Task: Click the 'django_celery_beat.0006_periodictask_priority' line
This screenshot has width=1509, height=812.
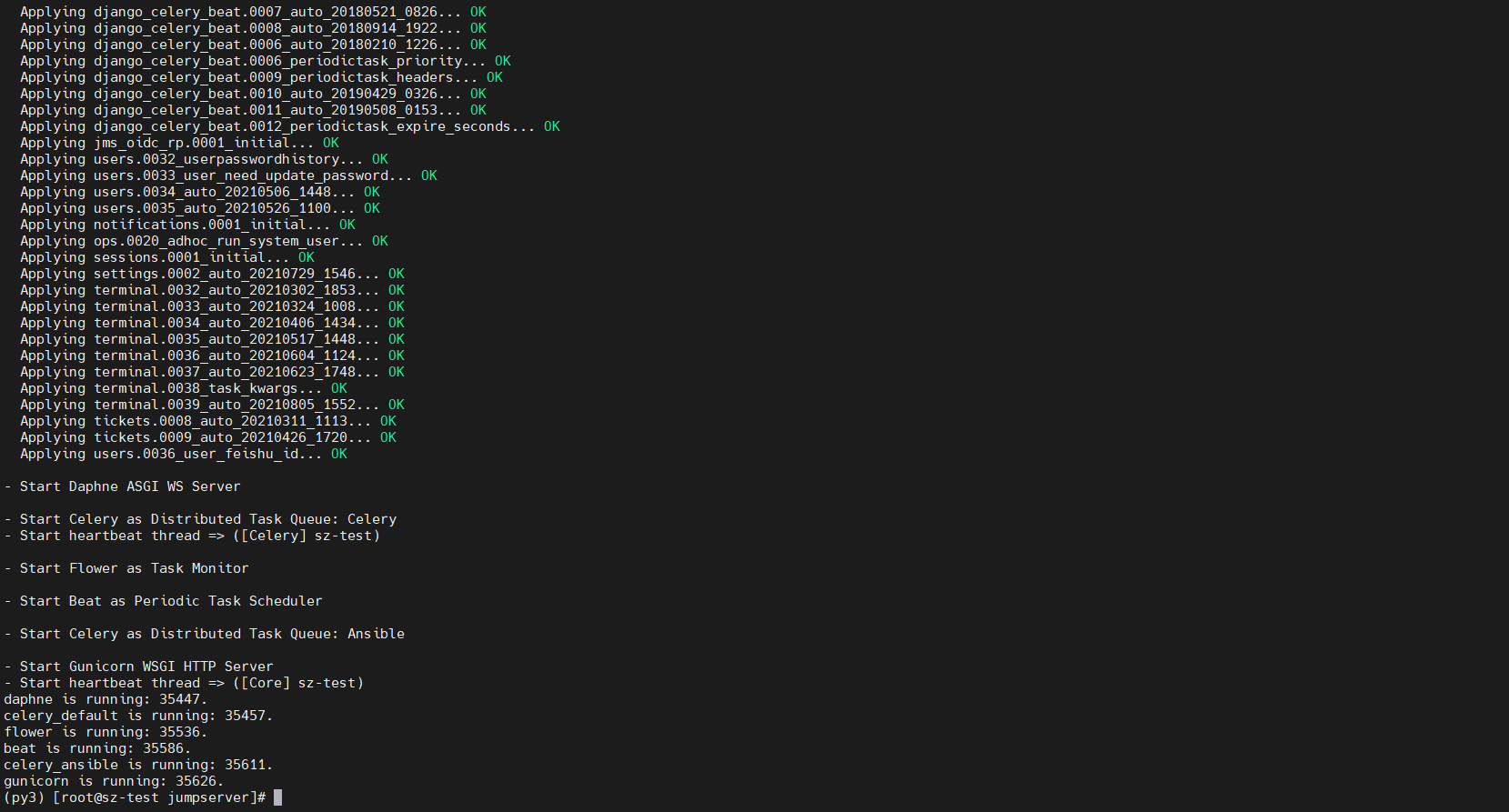Action: 266,61
